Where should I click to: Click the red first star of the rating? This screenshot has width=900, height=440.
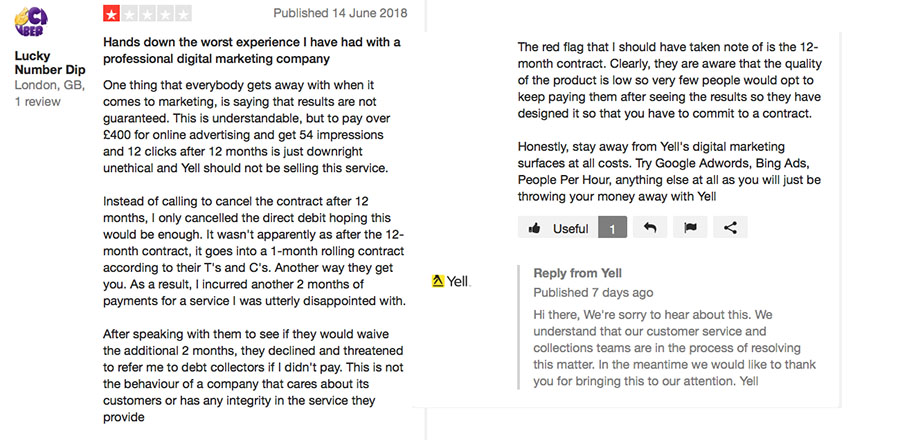(x=111, y=14)
